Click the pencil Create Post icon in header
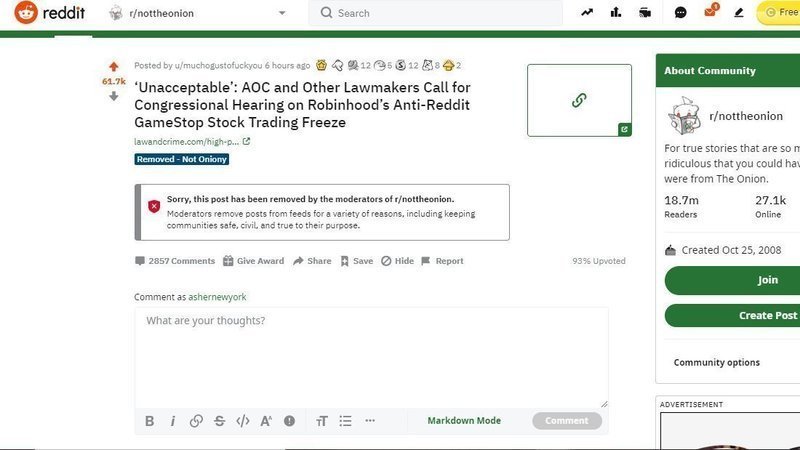Image resolution: width=800 pixels, height=450 pixels. coord(739,13)
